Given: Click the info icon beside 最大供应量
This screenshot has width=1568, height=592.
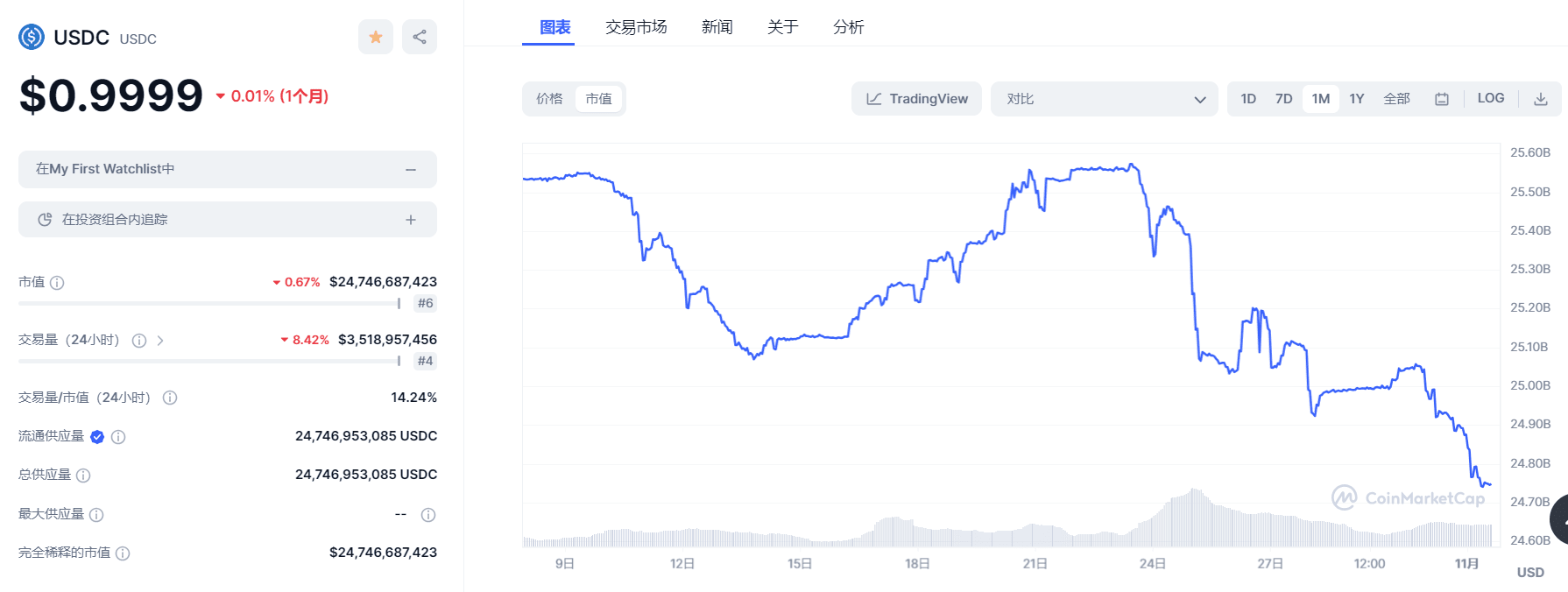Looking at the screenshot, I should coord(96,514).
